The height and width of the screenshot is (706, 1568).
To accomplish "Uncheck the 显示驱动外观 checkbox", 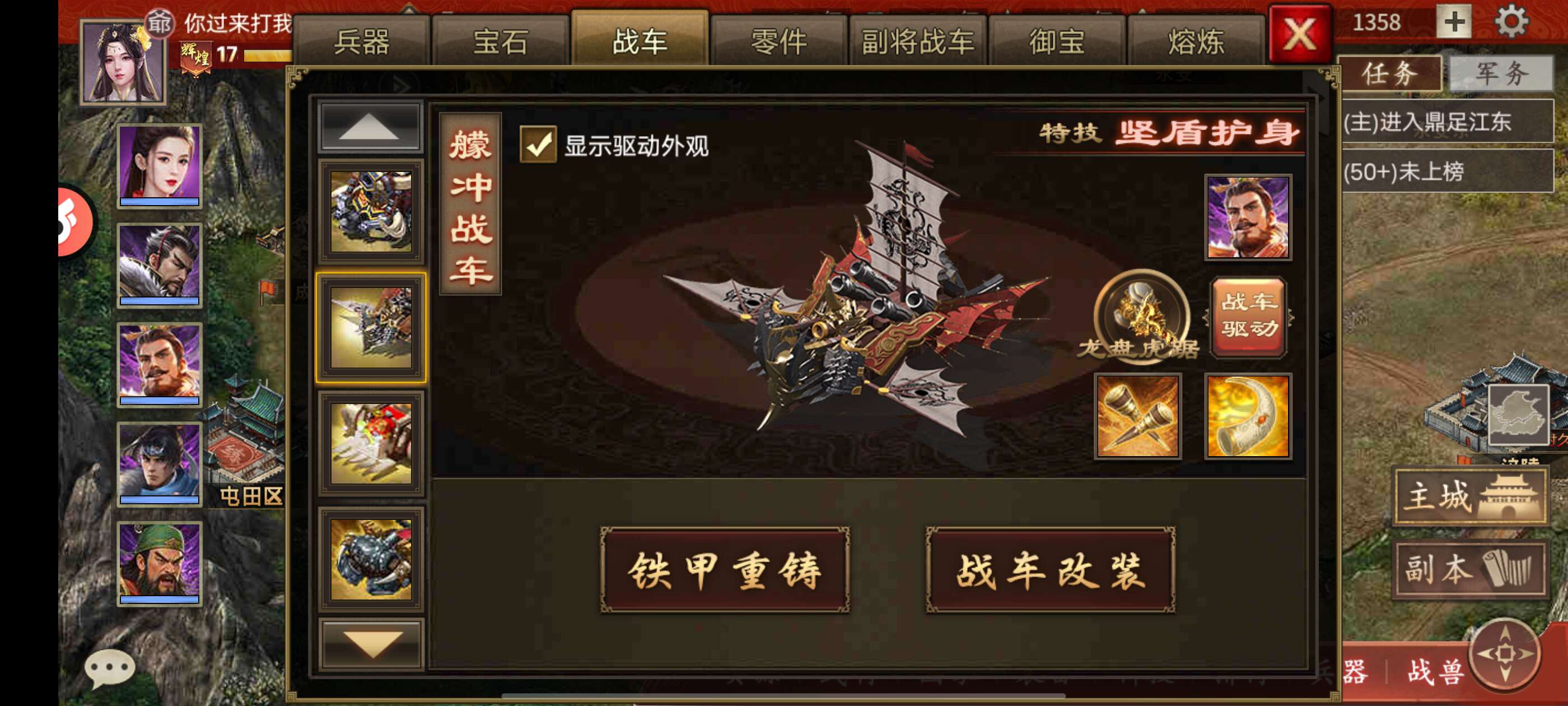I will click(538, 145).
